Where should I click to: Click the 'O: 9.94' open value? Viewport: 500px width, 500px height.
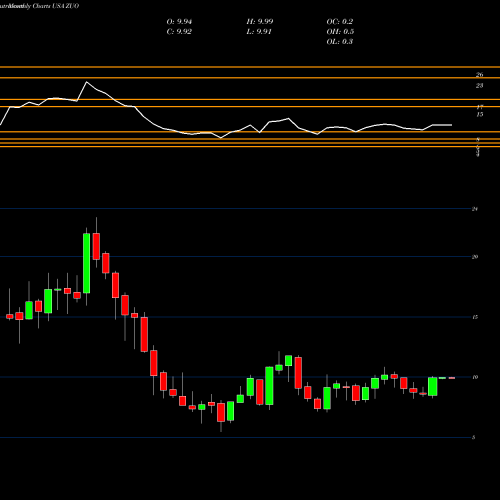pyautogui.click(x=179, y=22)
